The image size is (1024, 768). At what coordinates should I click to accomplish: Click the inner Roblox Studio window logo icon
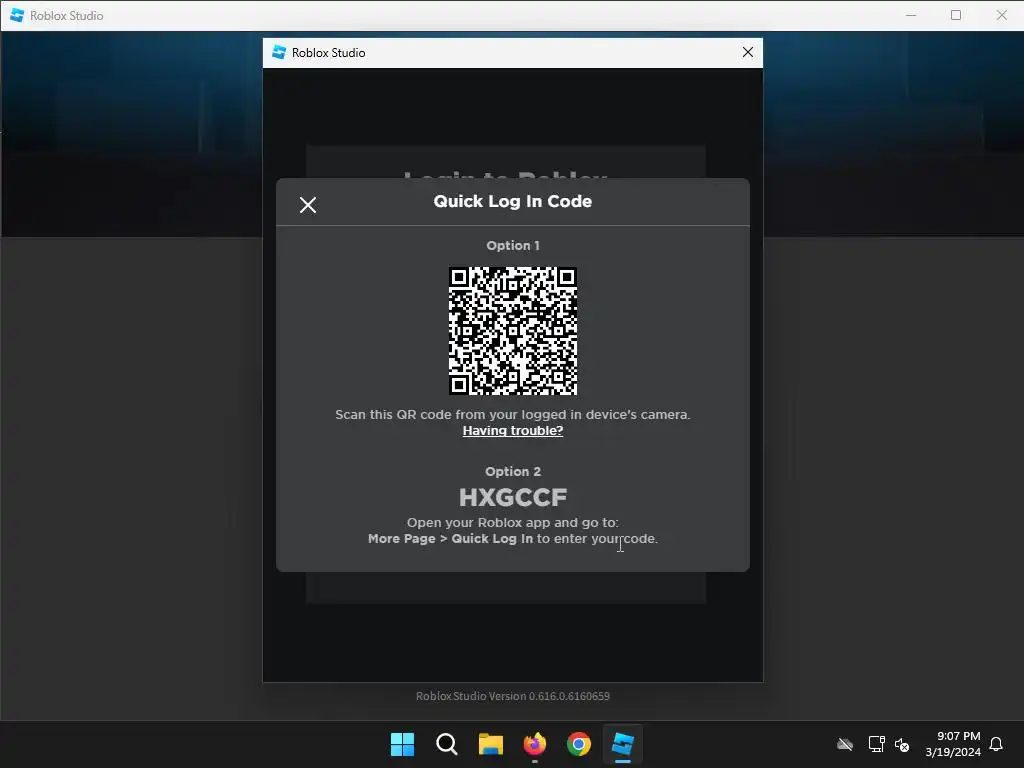tap(279, 52)
